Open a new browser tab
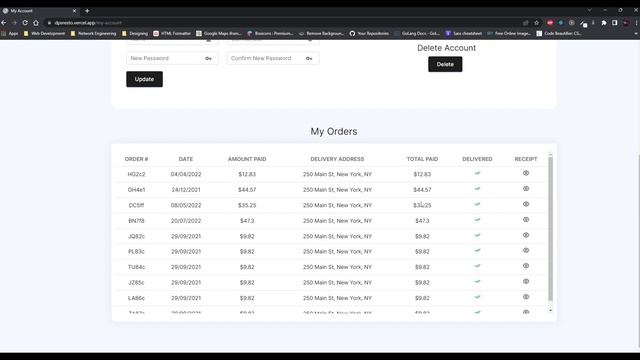The height and width of the screenshot is (360, 640). click(87, 11)
